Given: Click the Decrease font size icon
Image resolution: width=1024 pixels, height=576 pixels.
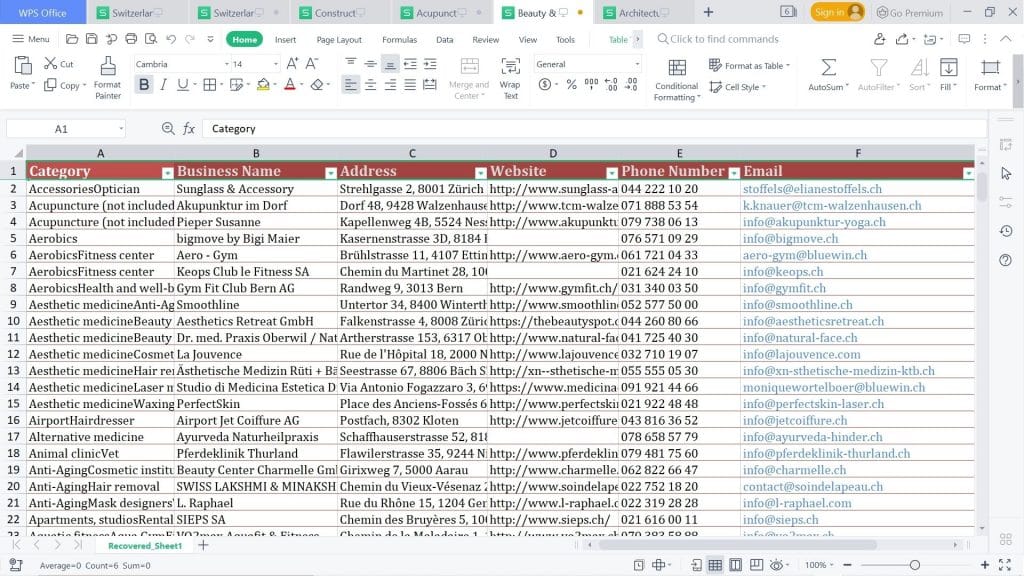Looking at the screenshot, I should [312, 63].
